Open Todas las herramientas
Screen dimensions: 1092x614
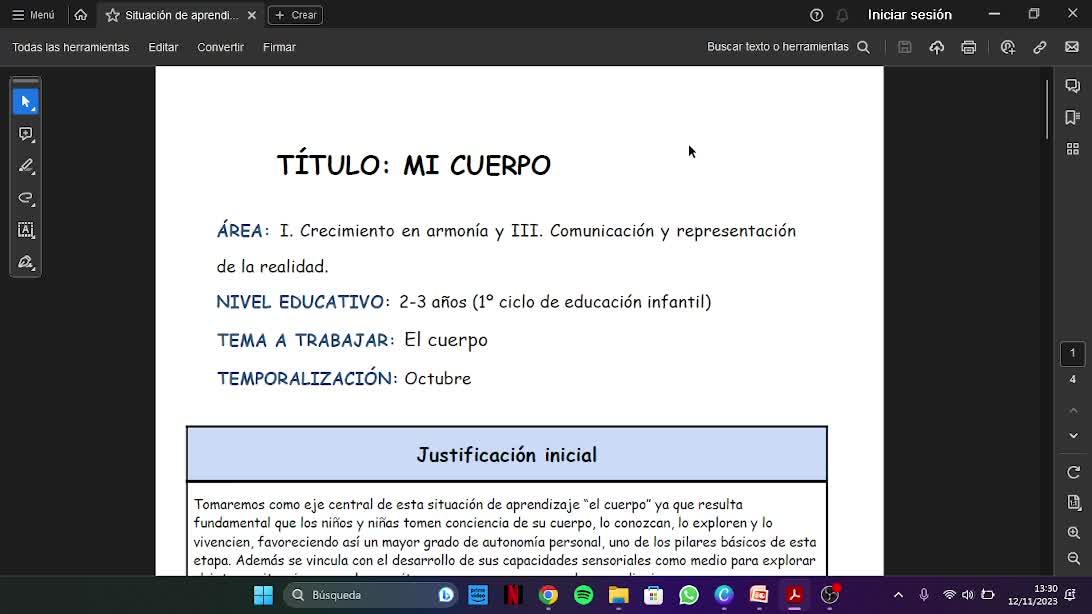(71, 47)
